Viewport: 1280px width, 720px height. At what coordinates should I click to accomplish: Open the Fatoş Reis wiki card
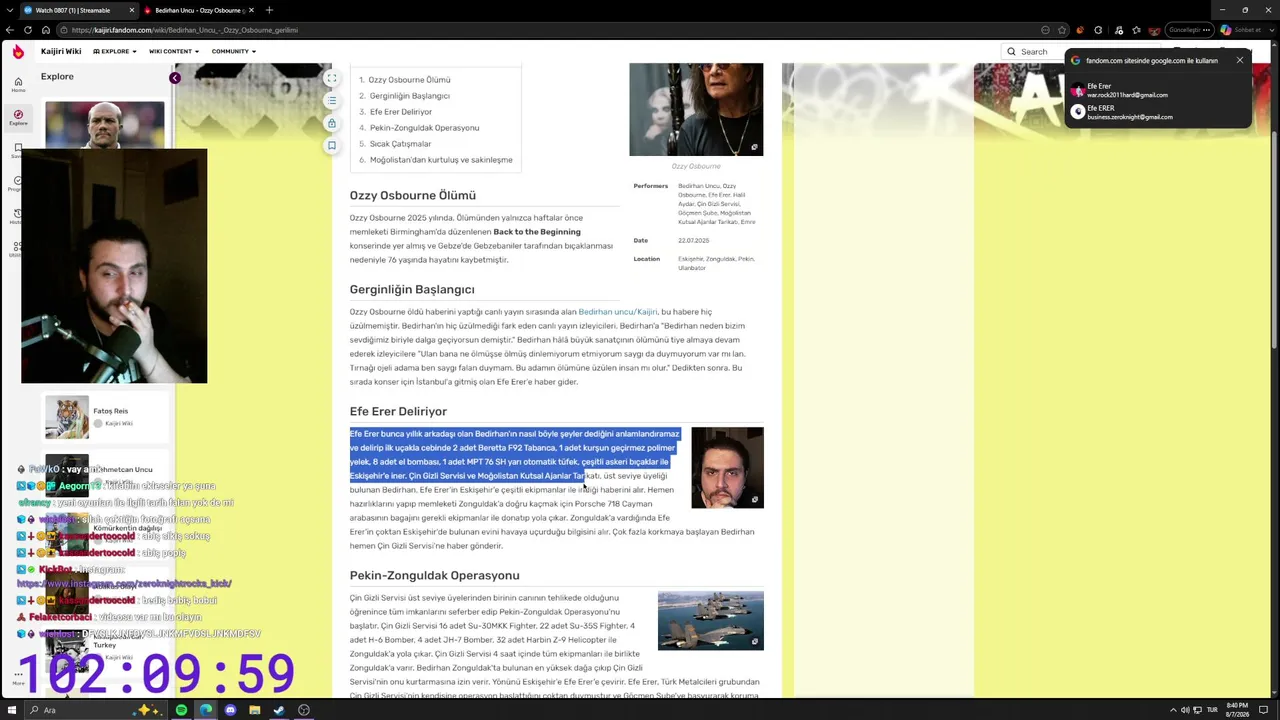click(103, 417)
